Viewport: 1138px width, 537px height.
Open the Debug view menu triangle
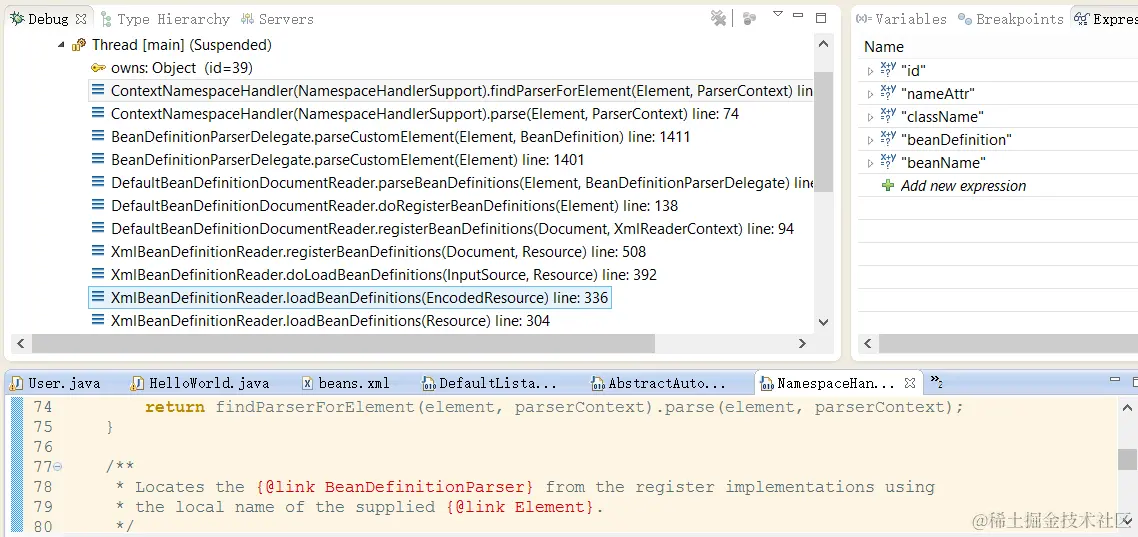[x=777, y=14]
